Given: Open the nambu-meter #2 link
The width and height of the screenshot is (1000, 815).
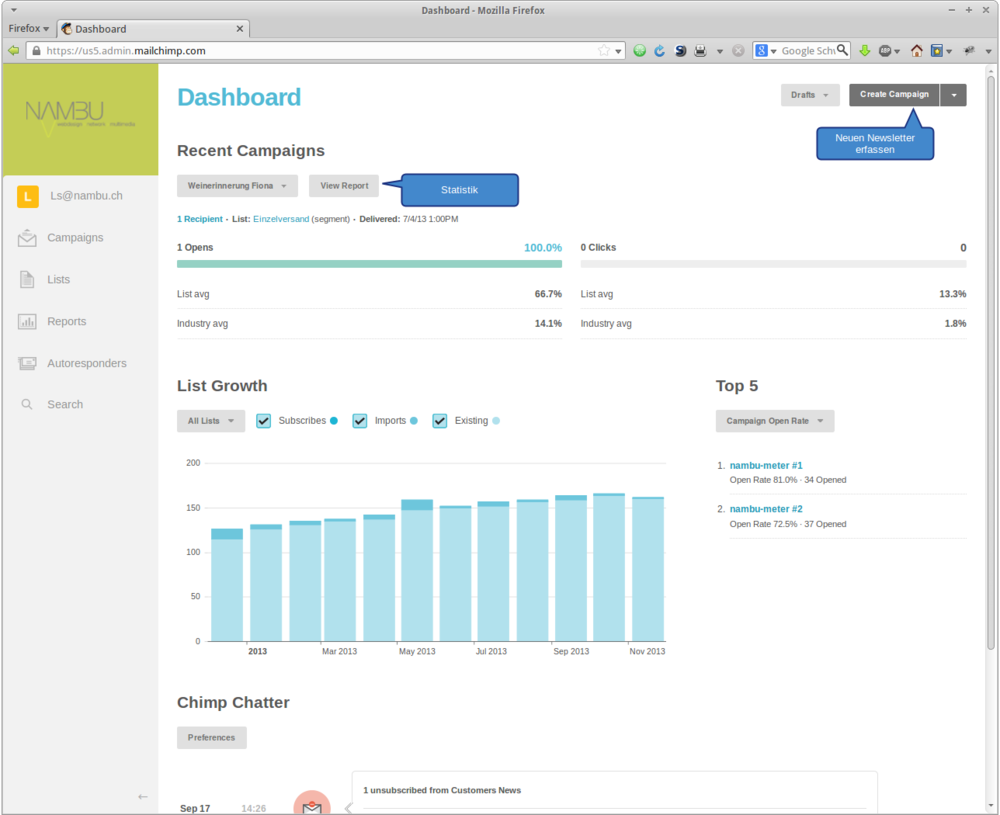Looking at the screenshot, I should point(766,509).
